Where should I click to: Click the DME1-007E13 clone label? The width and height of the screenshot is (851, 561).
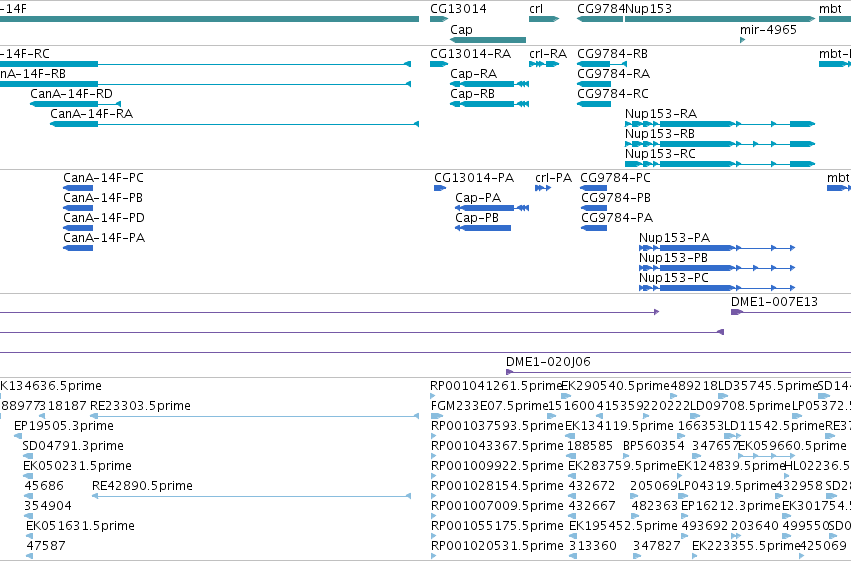(774, 302)
